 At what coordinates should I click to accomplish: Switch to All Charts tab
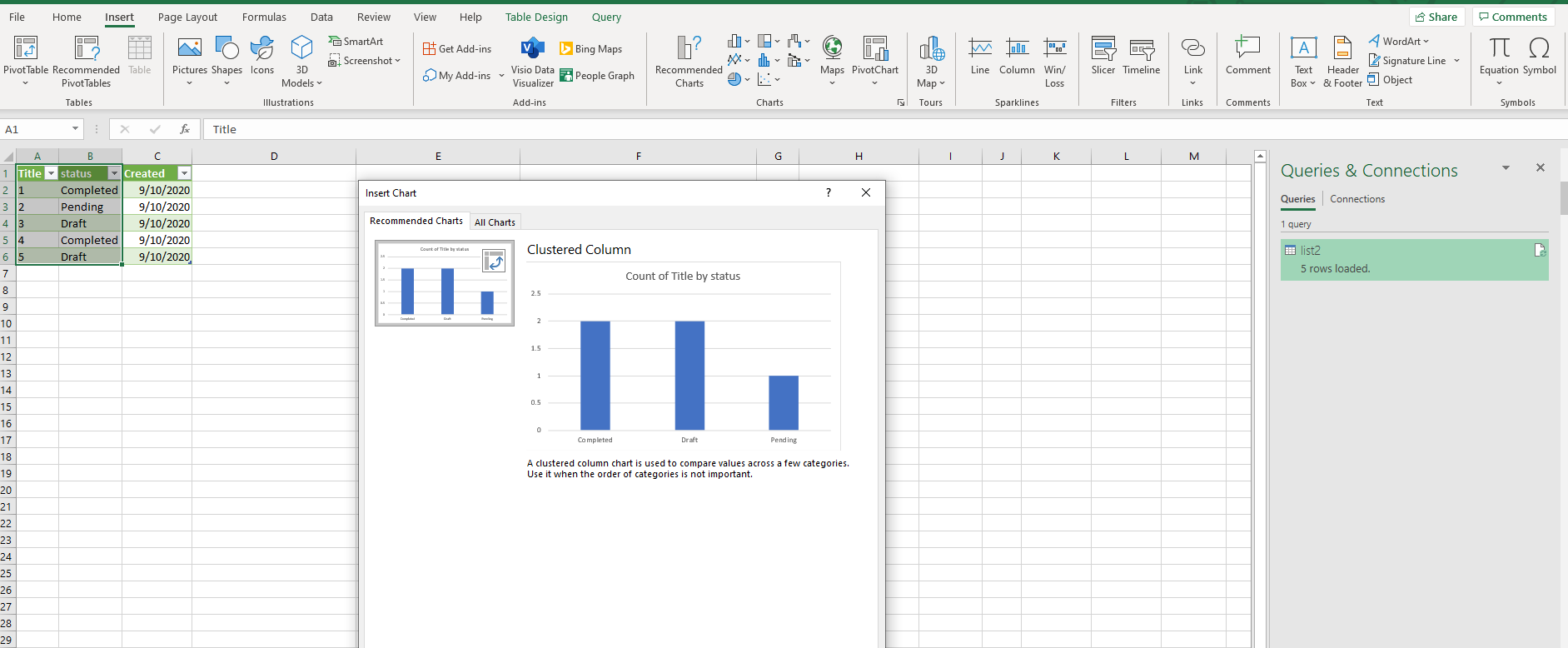pyautogui.click(x=495, y=222)
